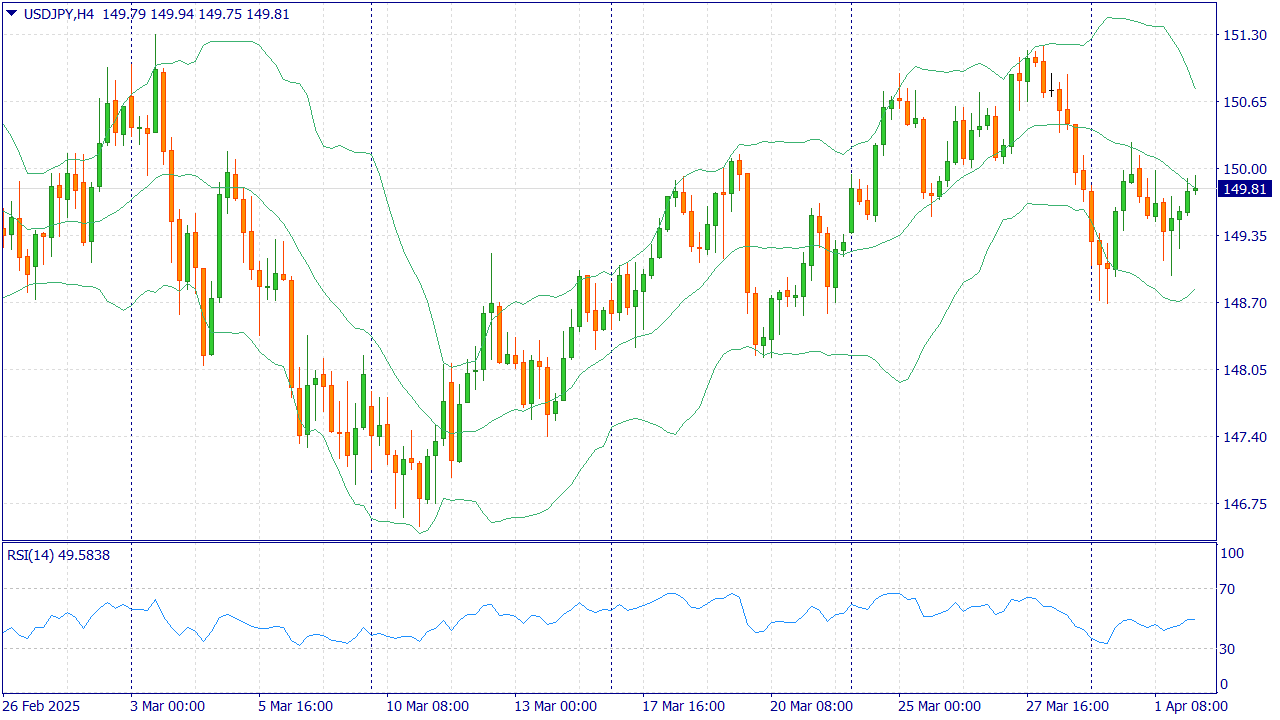Click the RSI 70 level label
The image size is (1280, 720).
pyautogui.click(x=1231, y=590)
